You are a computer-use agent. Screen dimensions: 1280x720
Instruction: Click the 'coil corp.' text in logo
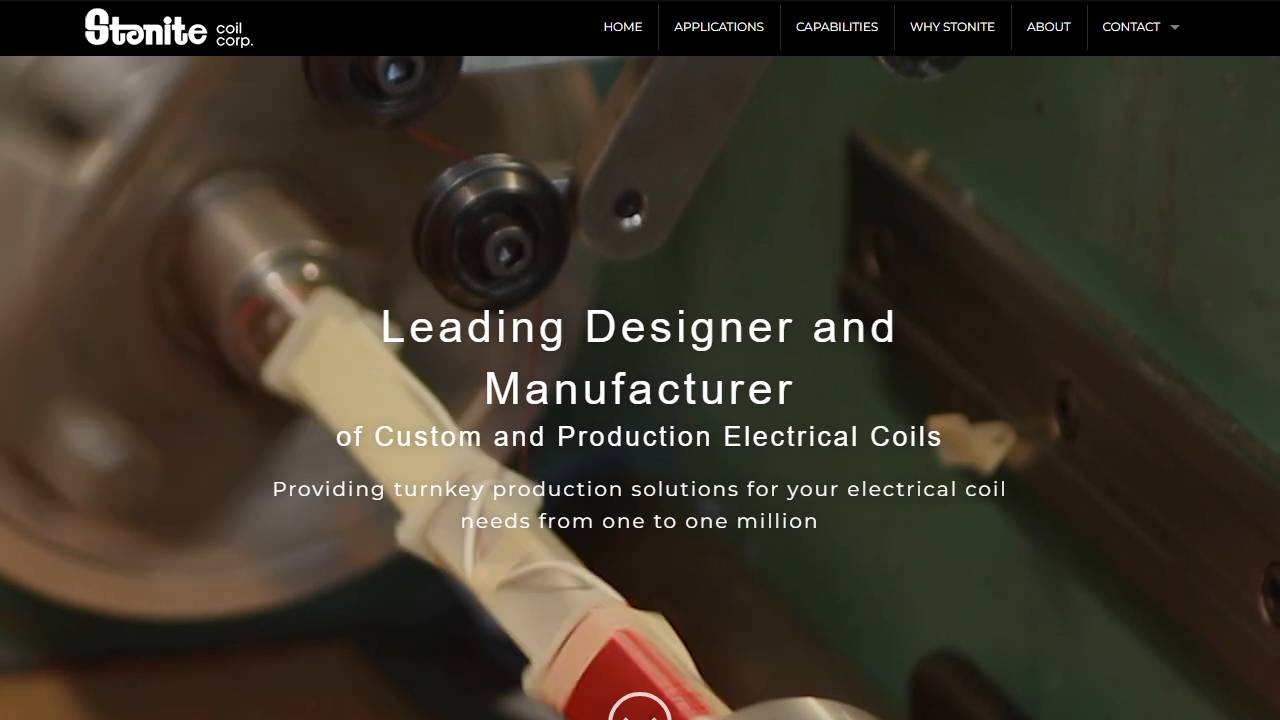click(x=234, y=34)
